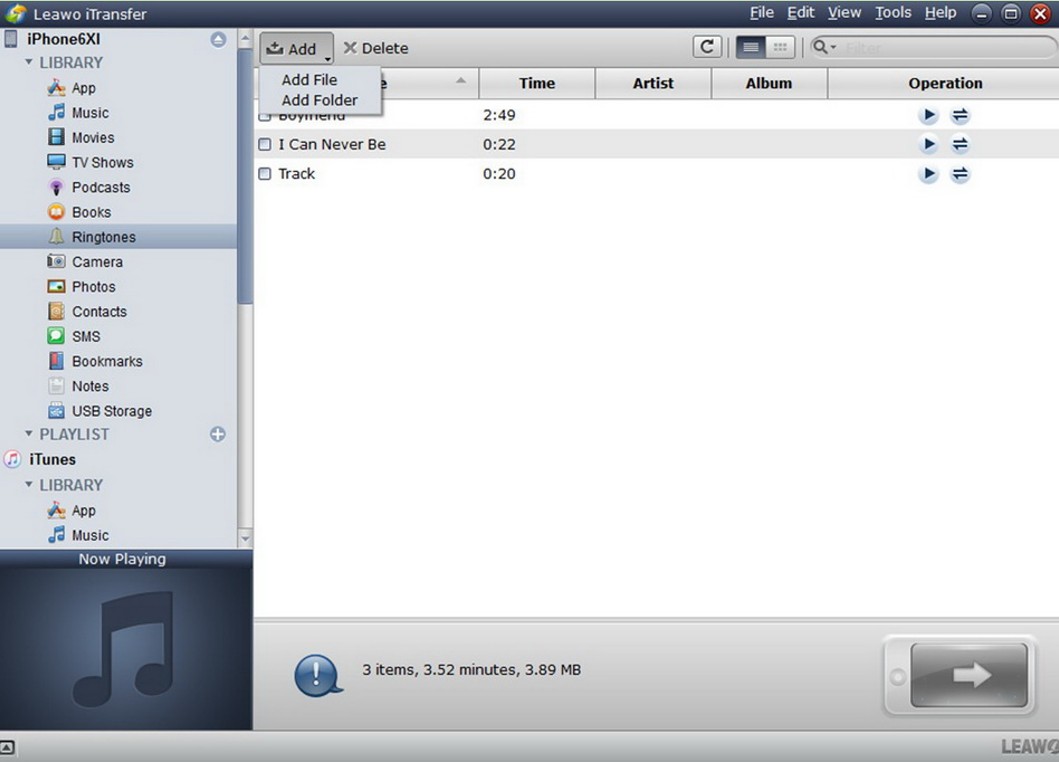Screen dimensions: 1059x762
Task: Open the Tools menu
Action: (x=892, y=13)
